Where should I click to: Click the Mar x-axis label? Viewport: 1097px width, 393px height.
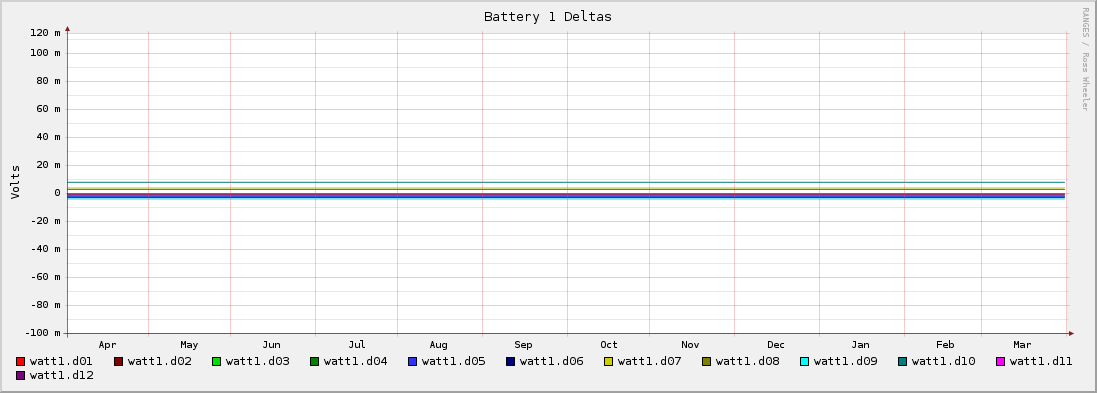click(x=1022, y=345)
